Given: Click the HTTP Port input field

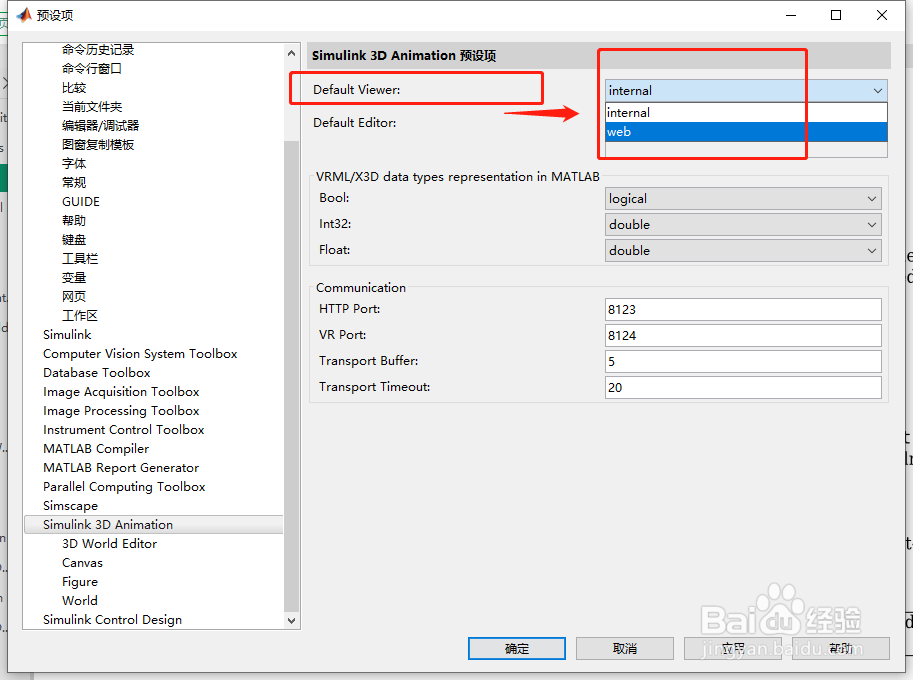Looking at the screenshot, I should [x=743, y=310].
